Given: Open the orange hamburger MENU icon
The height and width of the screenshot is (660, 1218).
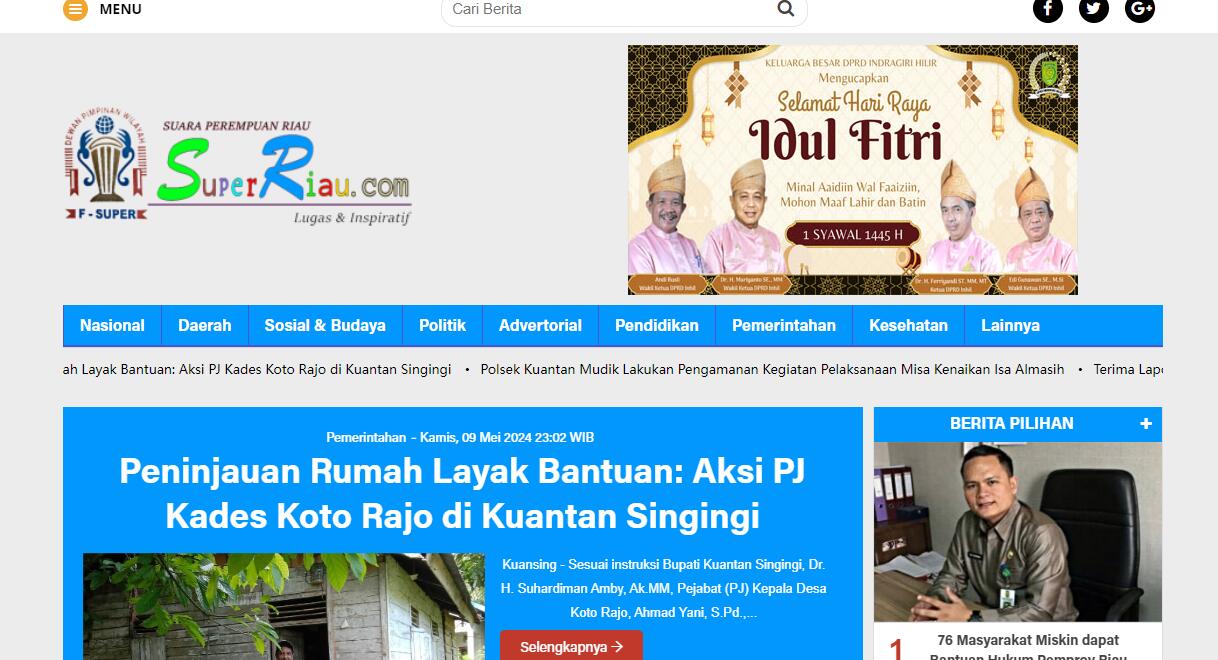Looking at the screenshot, I should point(75,9).
